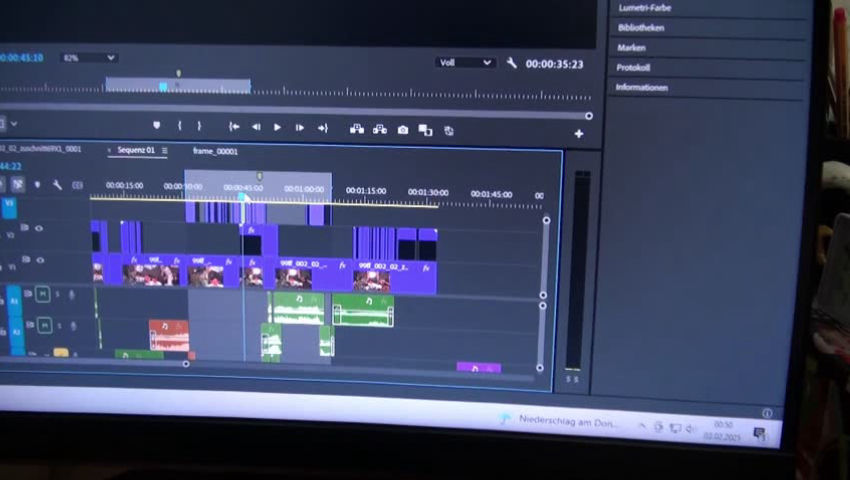The image size is (850, 480).
Task: Close the Sequenz 01 tab
Action: (109, 150)
